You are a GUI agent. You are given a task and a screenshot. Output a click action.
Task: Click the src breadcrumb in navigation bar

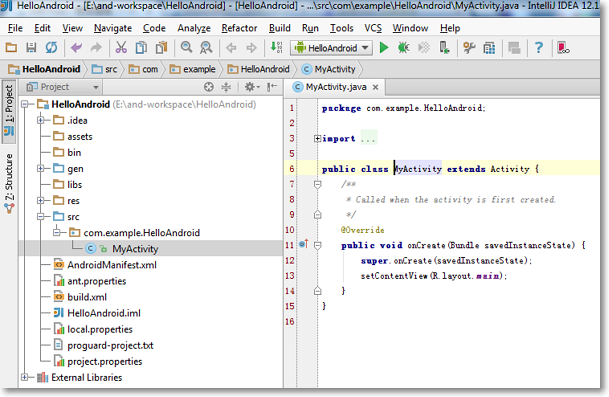(105, 69)
